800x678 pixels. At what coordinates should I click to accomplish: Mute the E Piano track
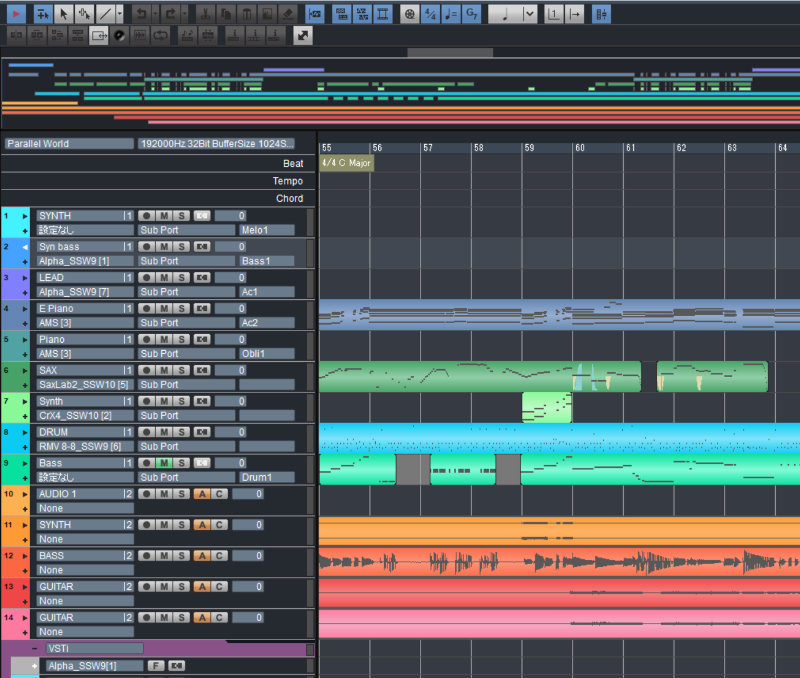pyautogui.click(x=164, y=309)
